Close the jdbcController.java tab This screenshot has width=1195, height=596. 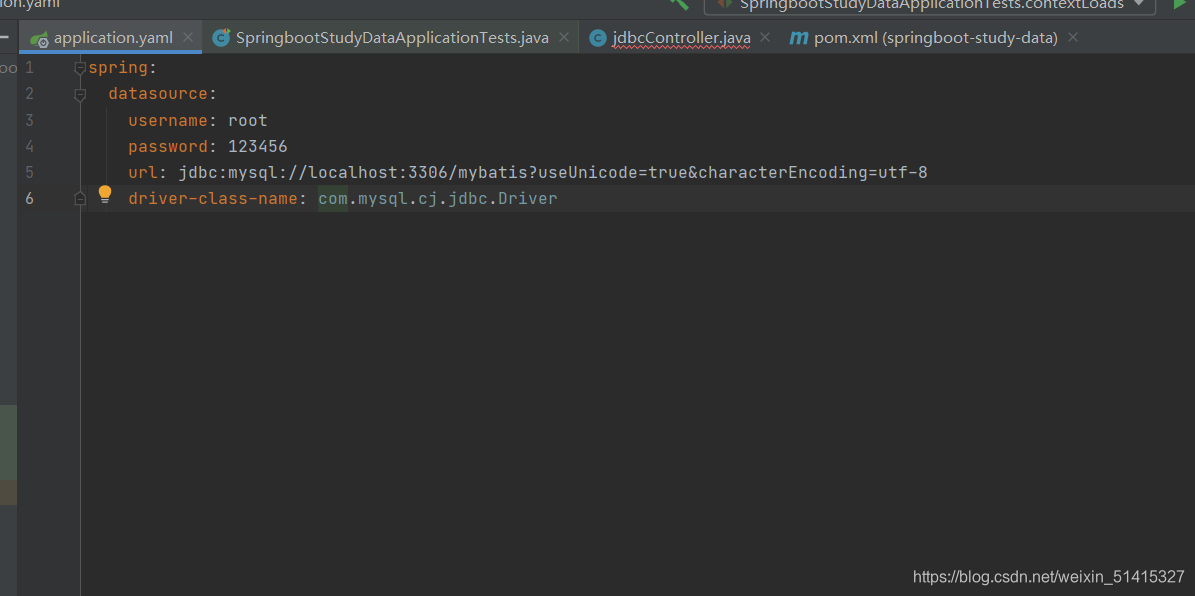(x=765, y=37)
